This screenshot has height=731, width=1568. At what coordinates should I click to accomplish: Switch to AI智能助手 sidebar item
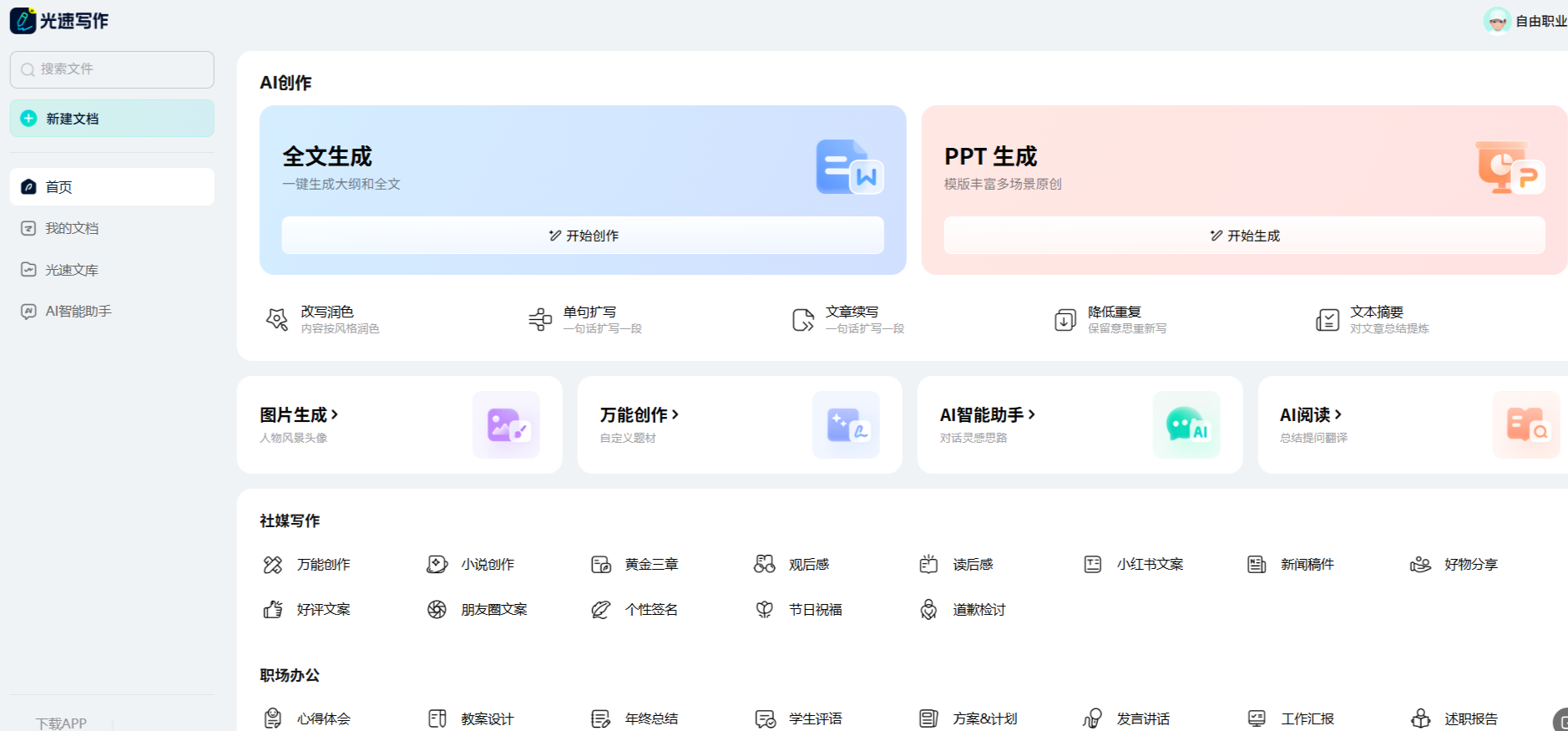[x=78, y=311]
